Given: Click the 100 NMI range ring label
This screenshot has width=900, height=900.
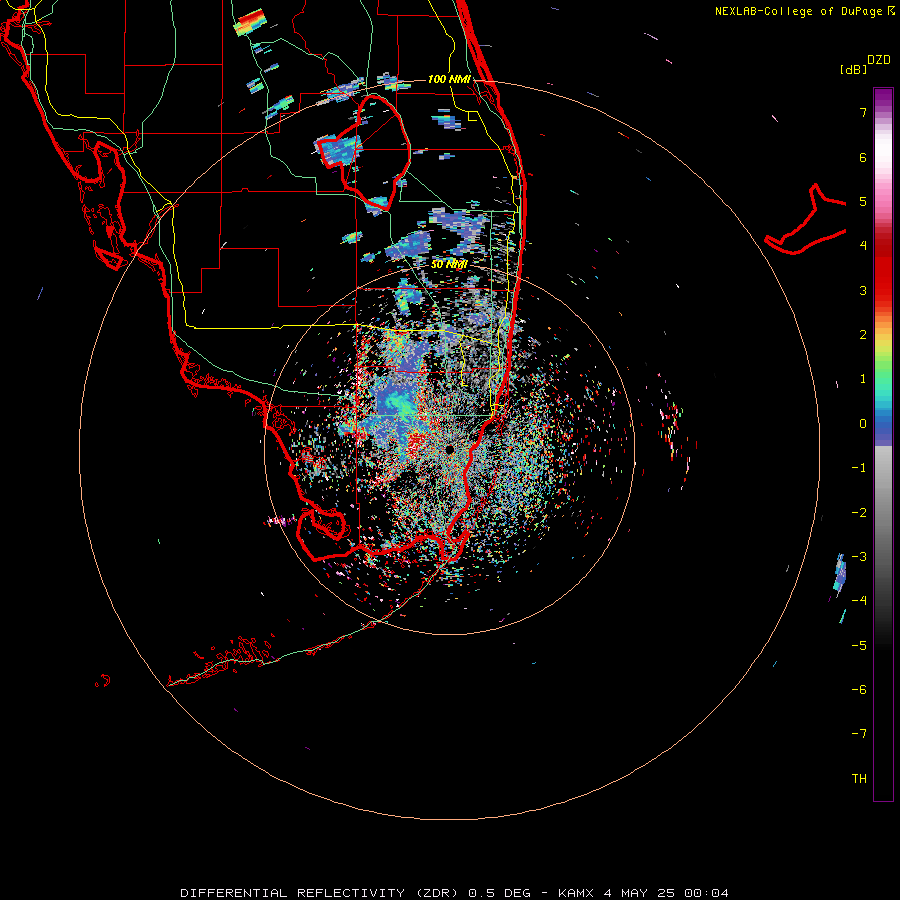Looking at the screenshot, I should click(449, 79).
